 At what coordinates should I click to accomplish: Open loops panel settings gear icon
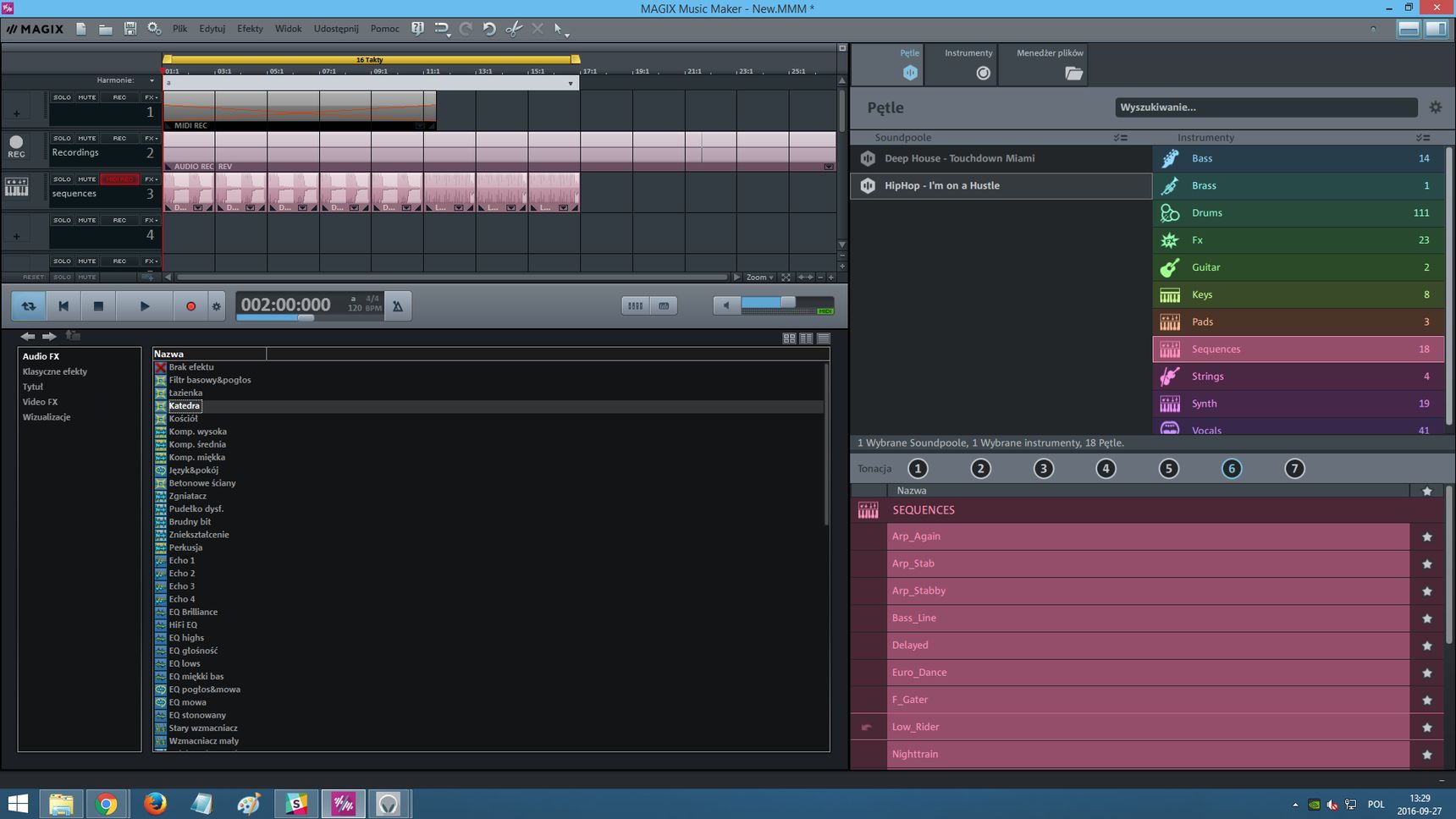[1435, 107]
